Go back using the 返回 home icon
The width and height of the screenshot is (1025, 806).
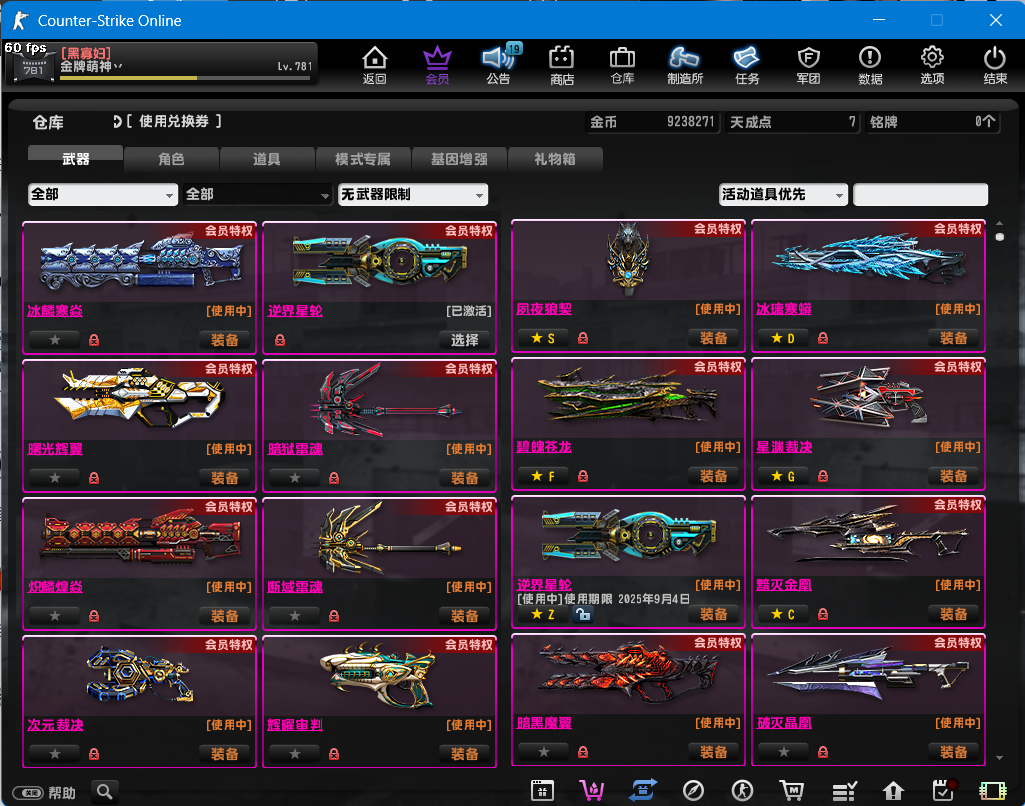[375, 65]
